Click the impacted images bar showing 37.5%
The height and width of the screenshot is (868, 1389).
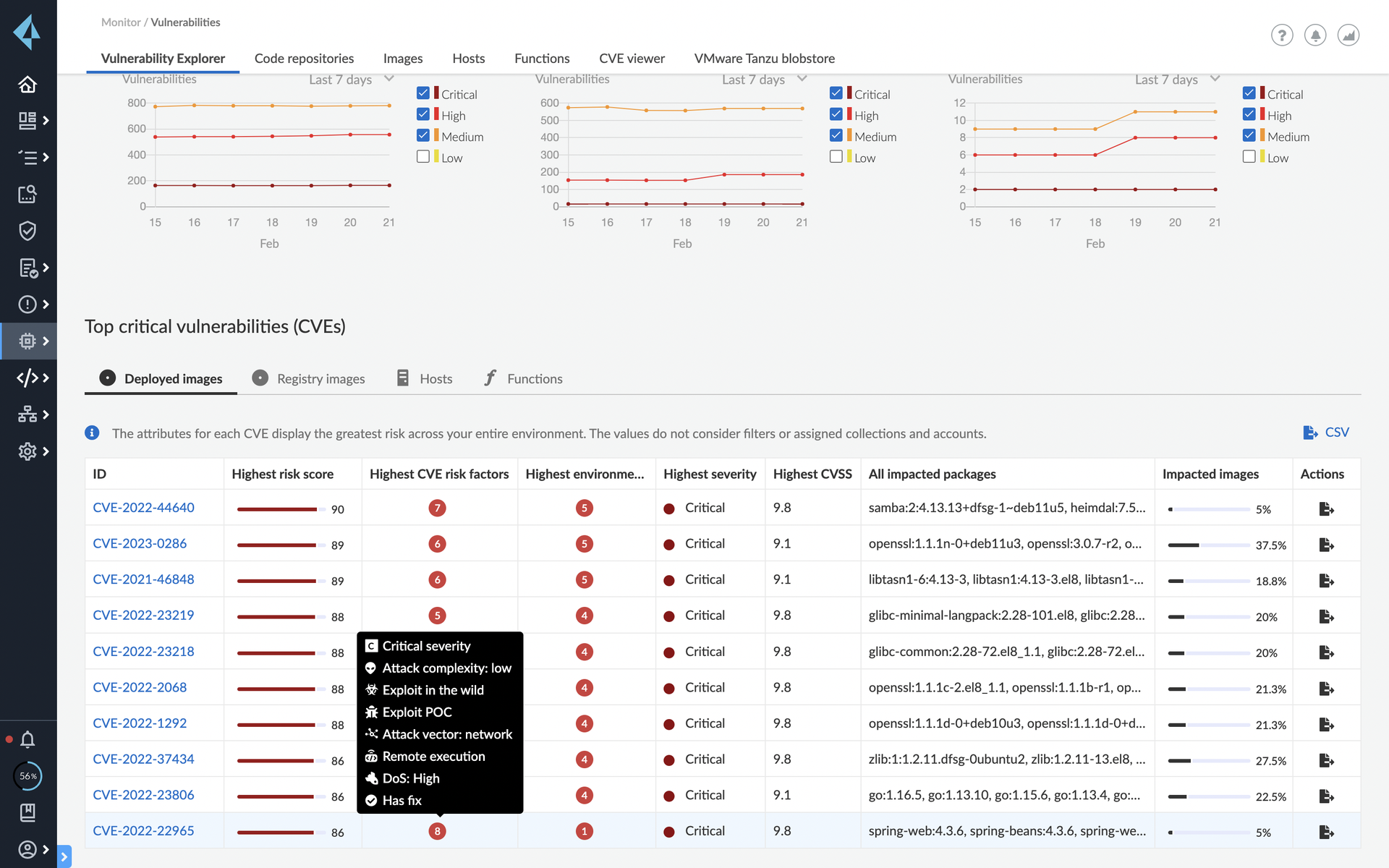pos(1208,545)
